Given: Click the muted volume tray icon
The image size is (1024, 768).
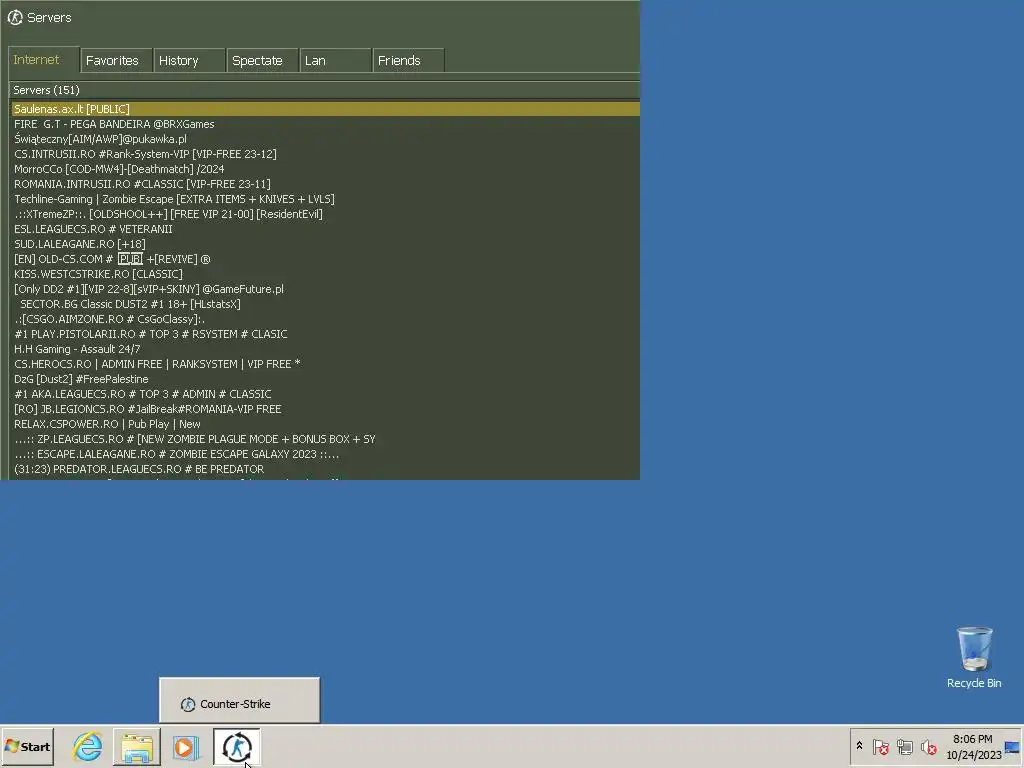Looking at the screenshot, I should 928,746.
